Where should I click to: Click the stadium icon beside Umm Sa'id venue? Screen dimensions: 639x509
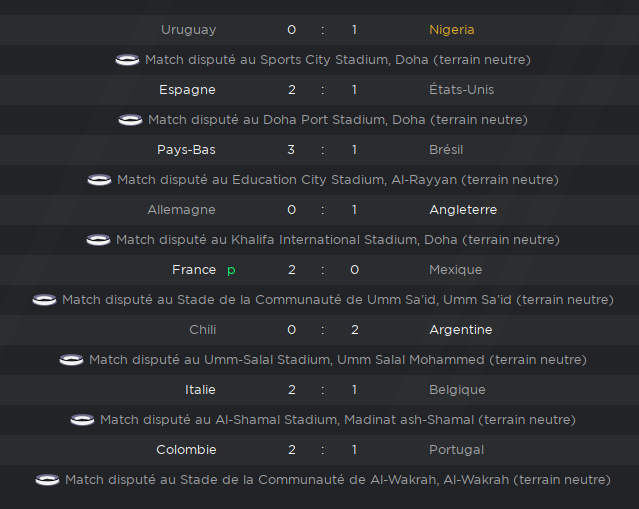pyautogui.click(x=44, y=300)
